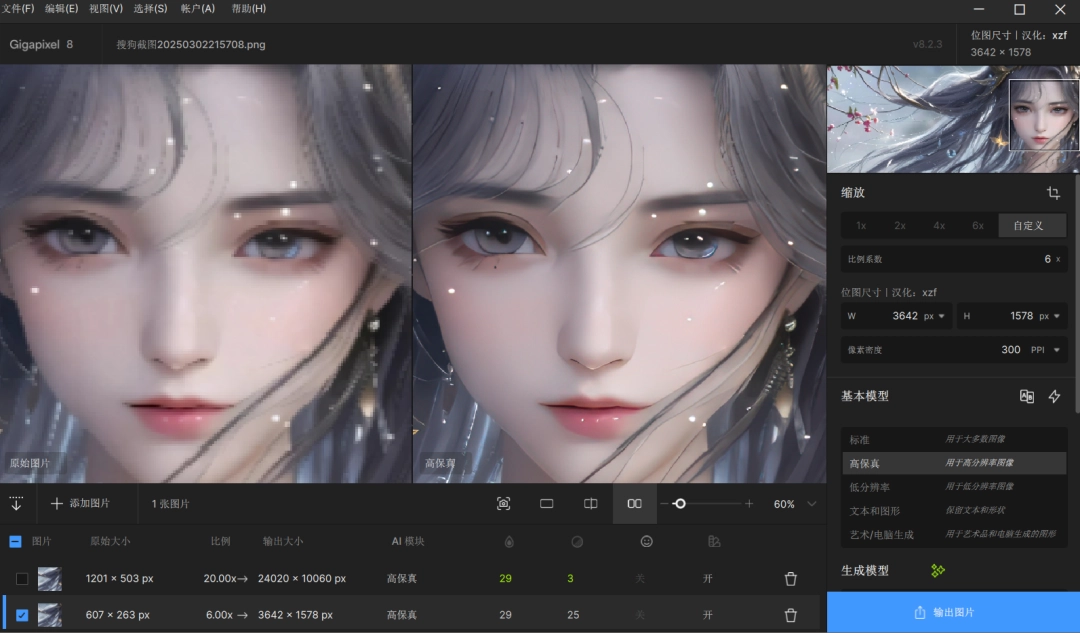Select the 标准 model option

click(x=954, y=439)
